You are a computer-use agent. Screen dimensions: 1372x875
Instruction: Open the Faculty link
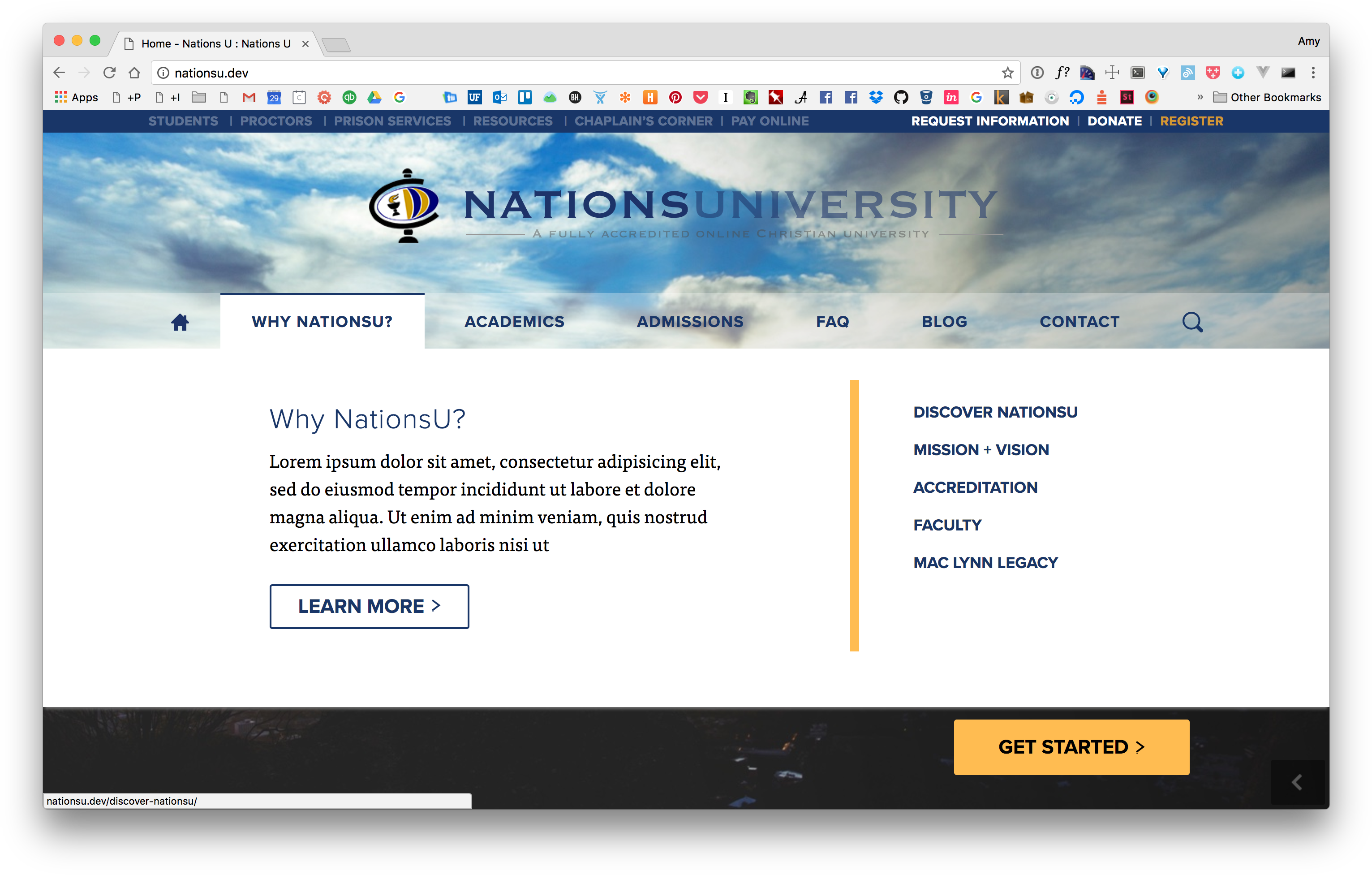pos(947,525)
